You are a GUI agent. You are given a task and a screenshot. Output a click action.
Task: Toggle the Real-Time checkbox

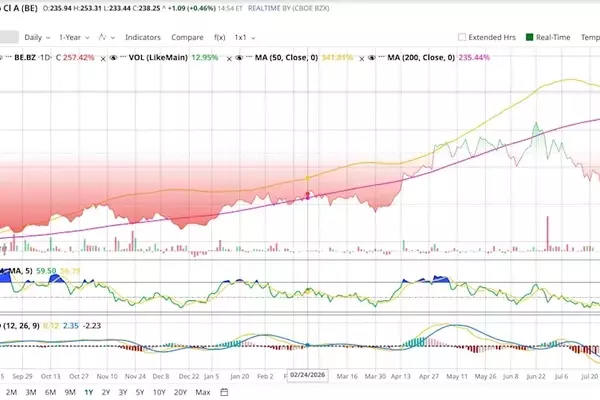pos(530,37)
